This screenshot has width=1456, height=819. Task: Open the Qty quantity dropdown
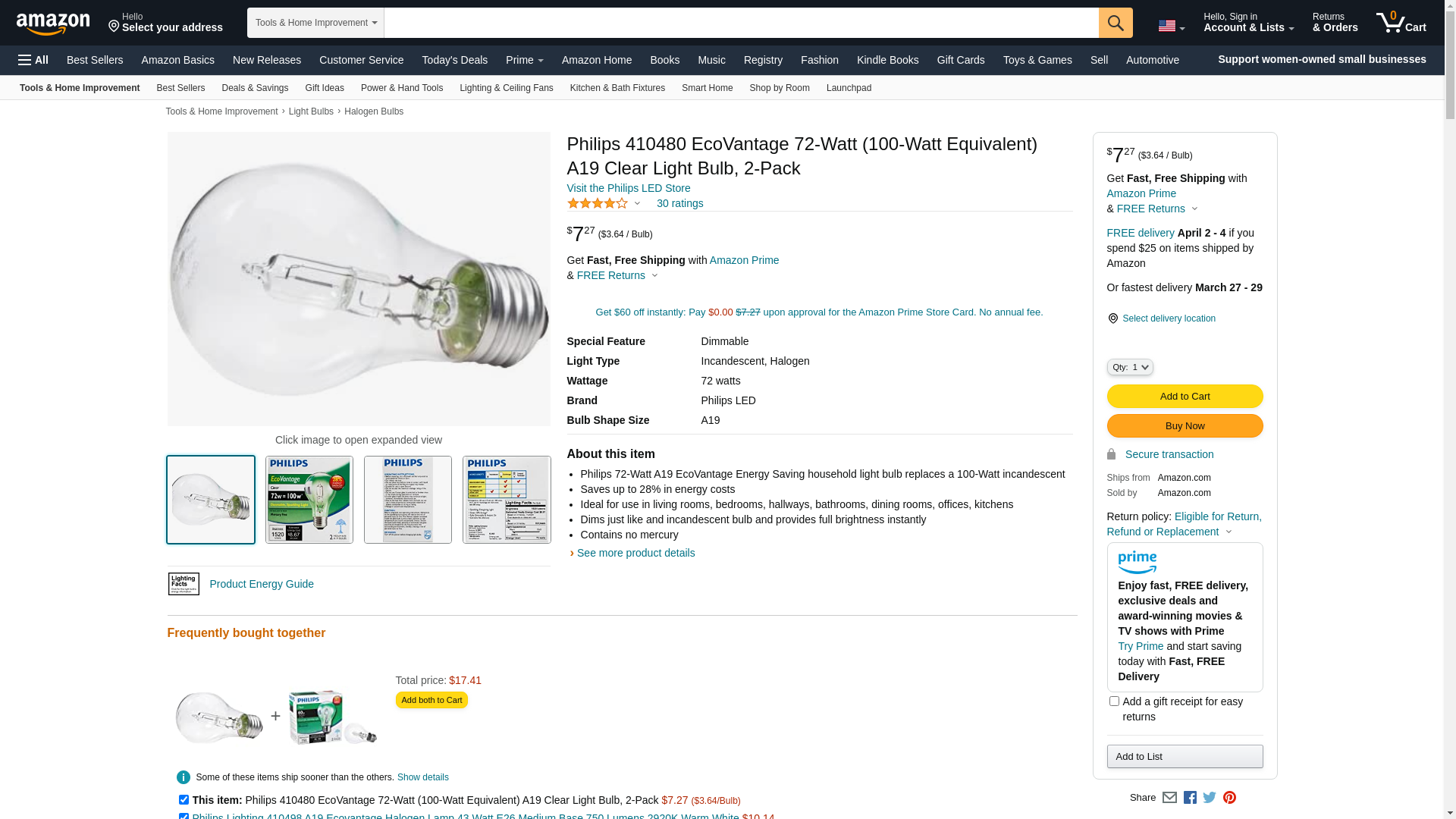click(x=1130, y=367)
